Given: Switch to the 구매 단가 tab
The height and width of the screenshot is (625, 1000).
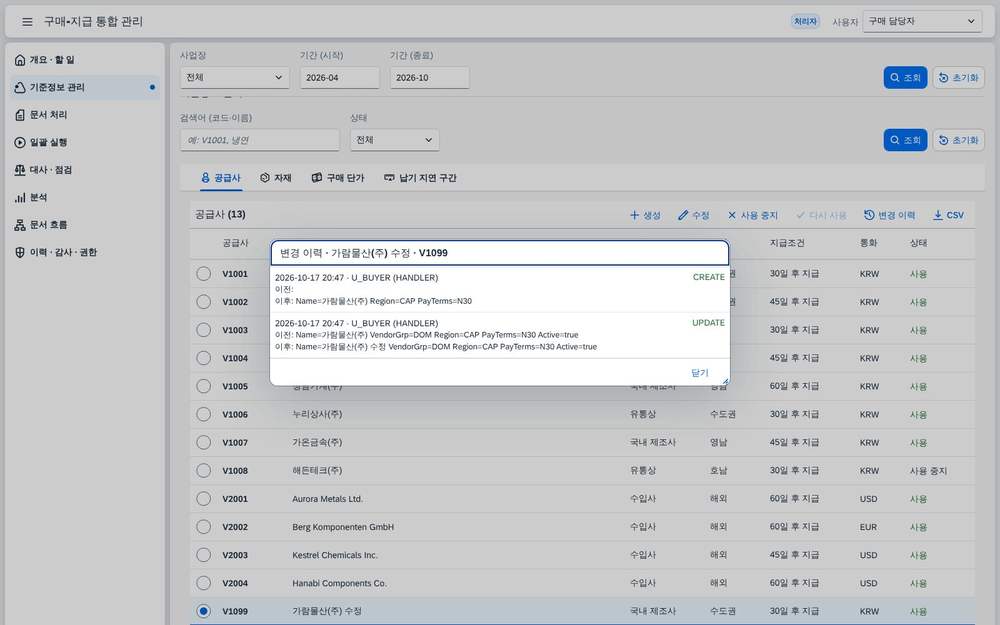Looking at the screenshot, I should (x=337, y=178).
